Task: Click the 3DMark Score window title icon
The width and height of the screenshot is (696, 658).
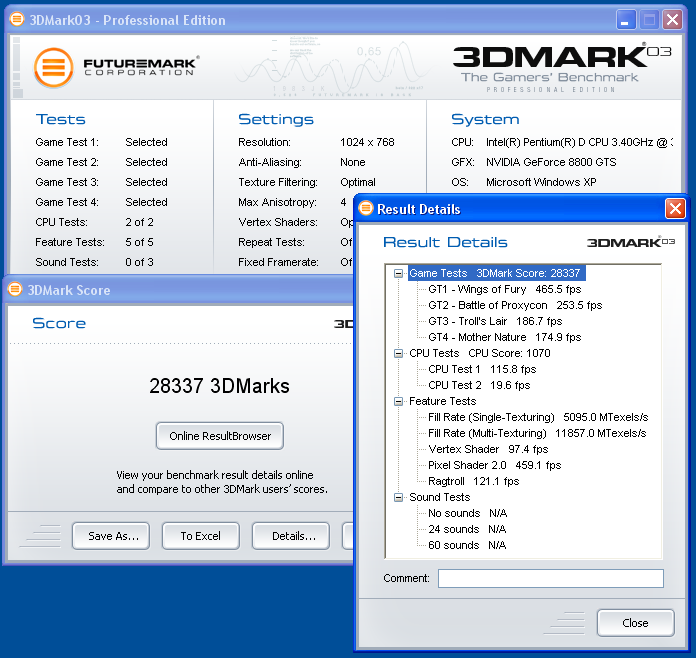Action: click(x=15, y=289)
